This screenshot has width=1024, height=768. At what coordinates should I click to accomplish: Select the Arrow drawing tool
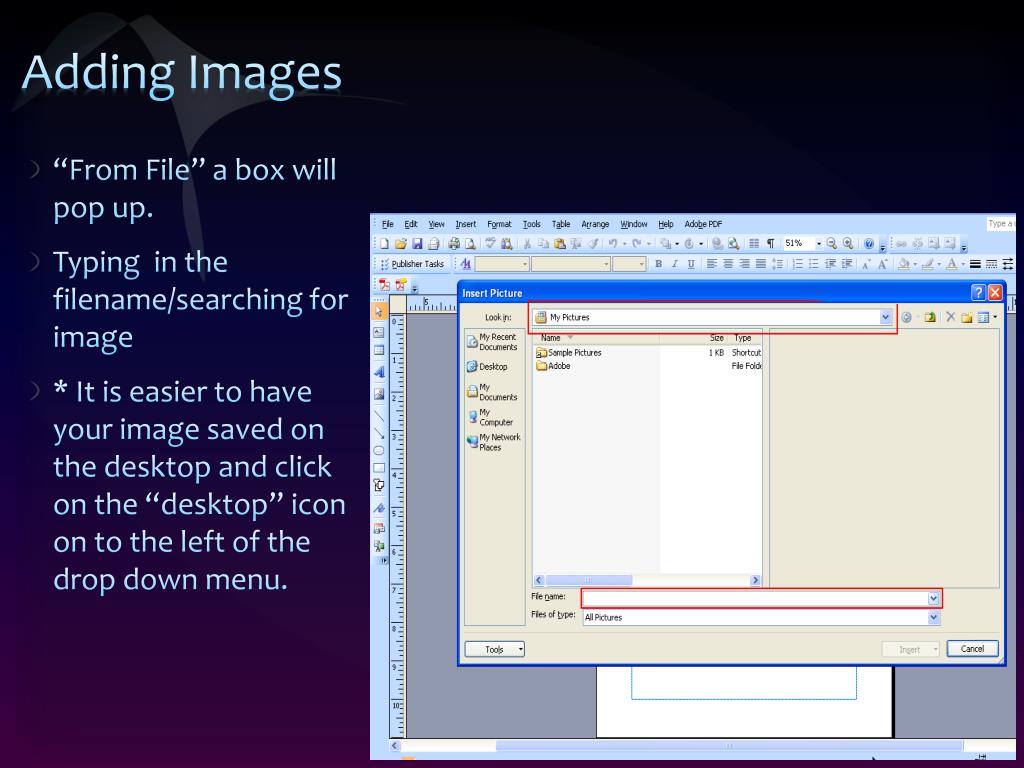[379, 432]
